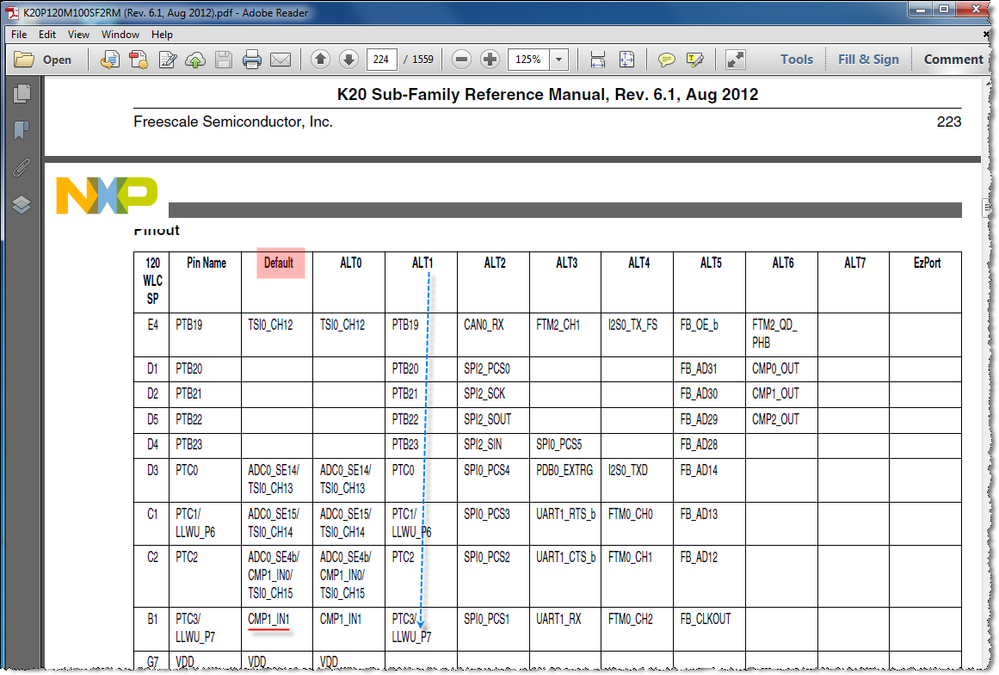Click the Adobe Reader title bar icon
Screen dimensions: 999x675
(12, 13)
